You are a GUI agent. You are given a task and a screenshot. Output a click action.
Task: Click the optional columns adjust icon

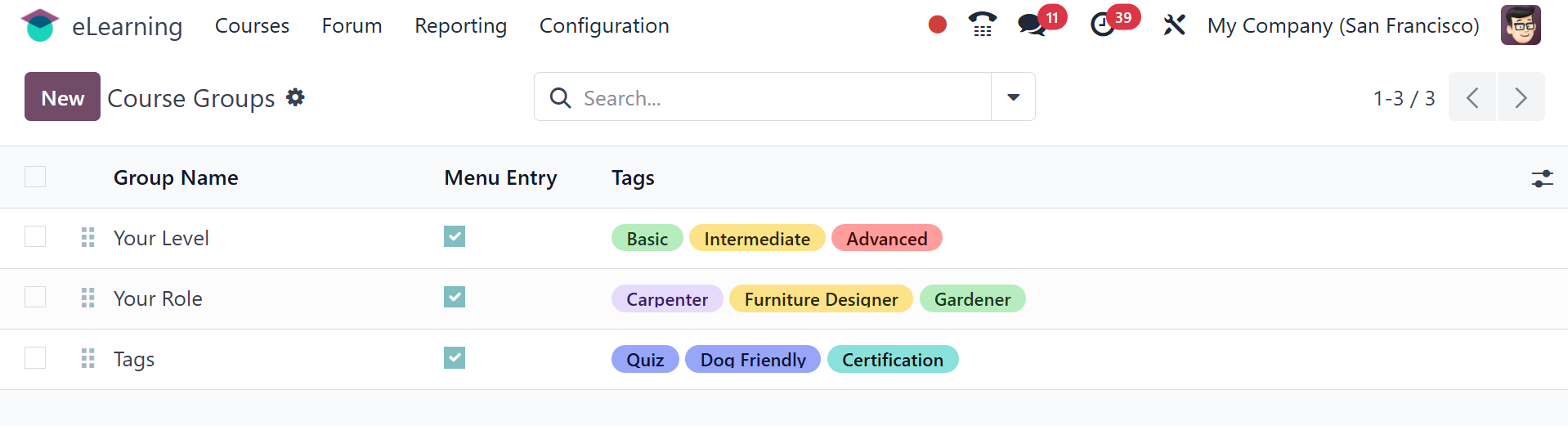point(1542,178)
